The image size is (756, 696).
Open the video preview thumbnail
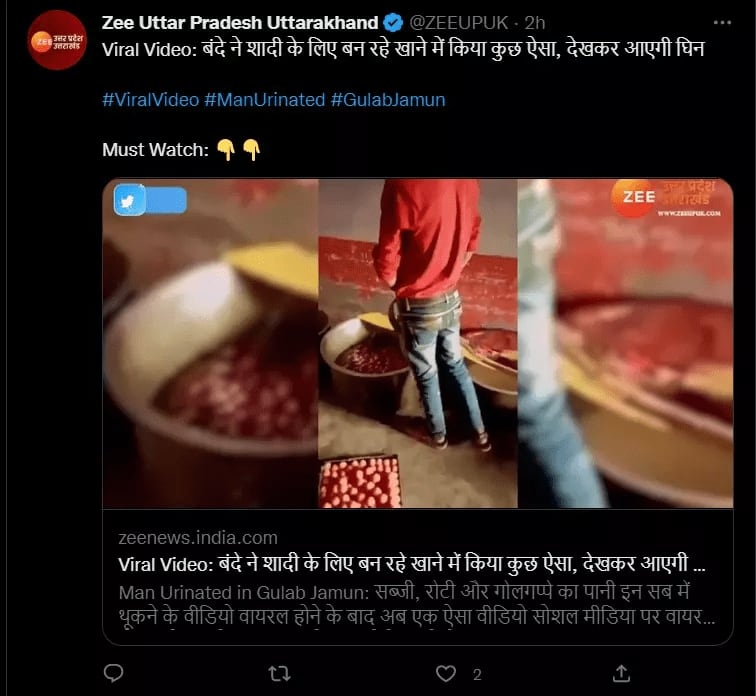coord(418,343)
